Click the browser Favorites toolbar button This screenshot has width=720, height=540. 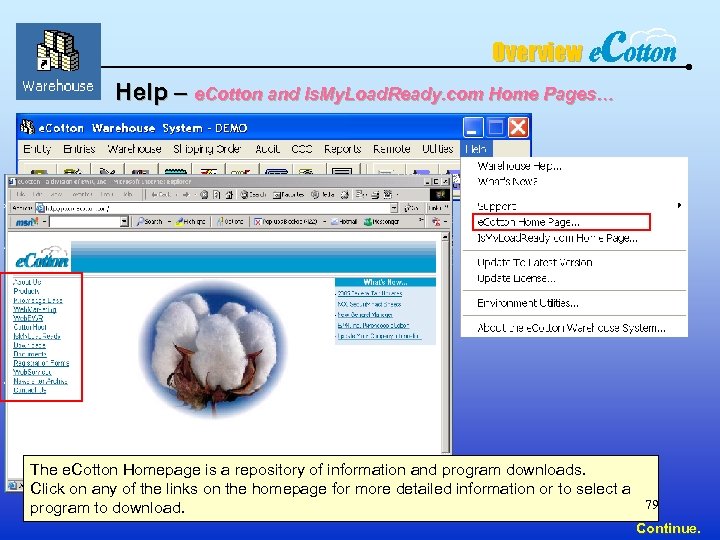288,195
